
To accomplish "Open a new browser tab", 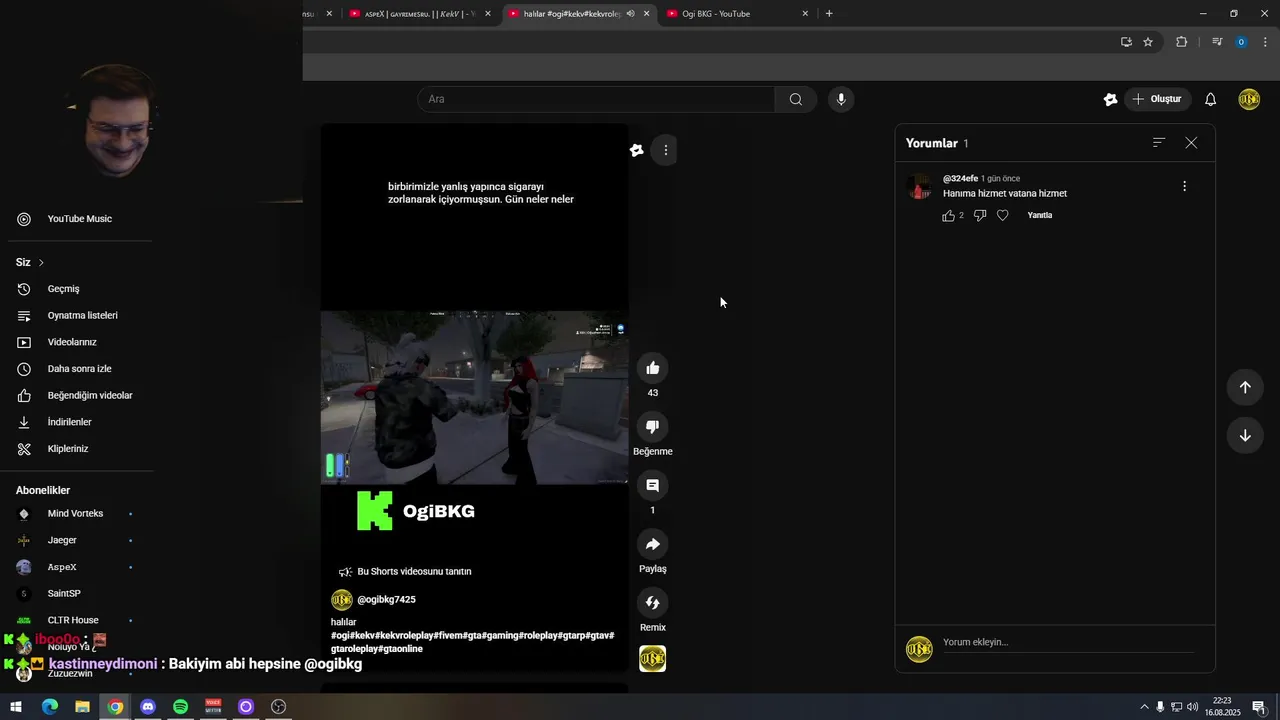I will point(829,14).
